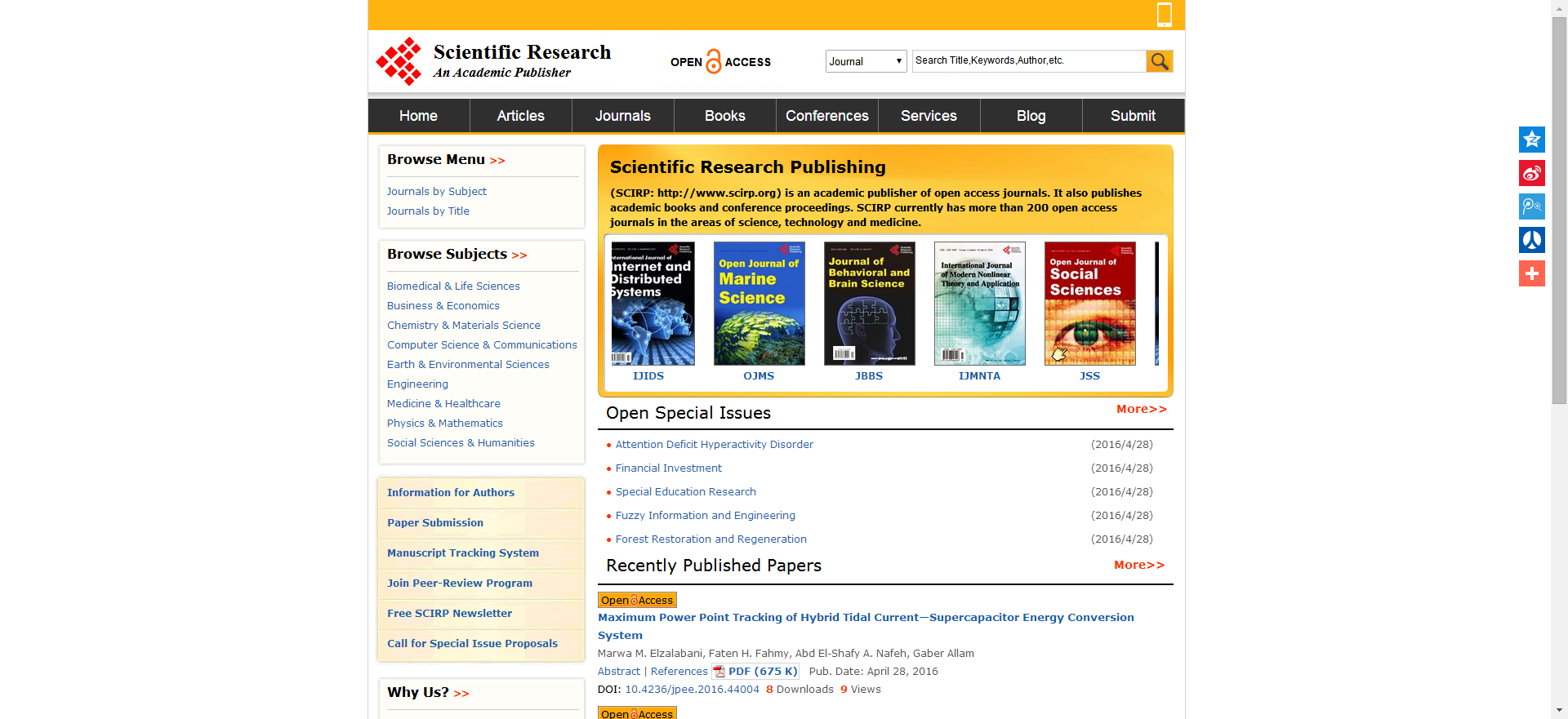
Task: Click the JBBS label link
Action: pos(869,376)
